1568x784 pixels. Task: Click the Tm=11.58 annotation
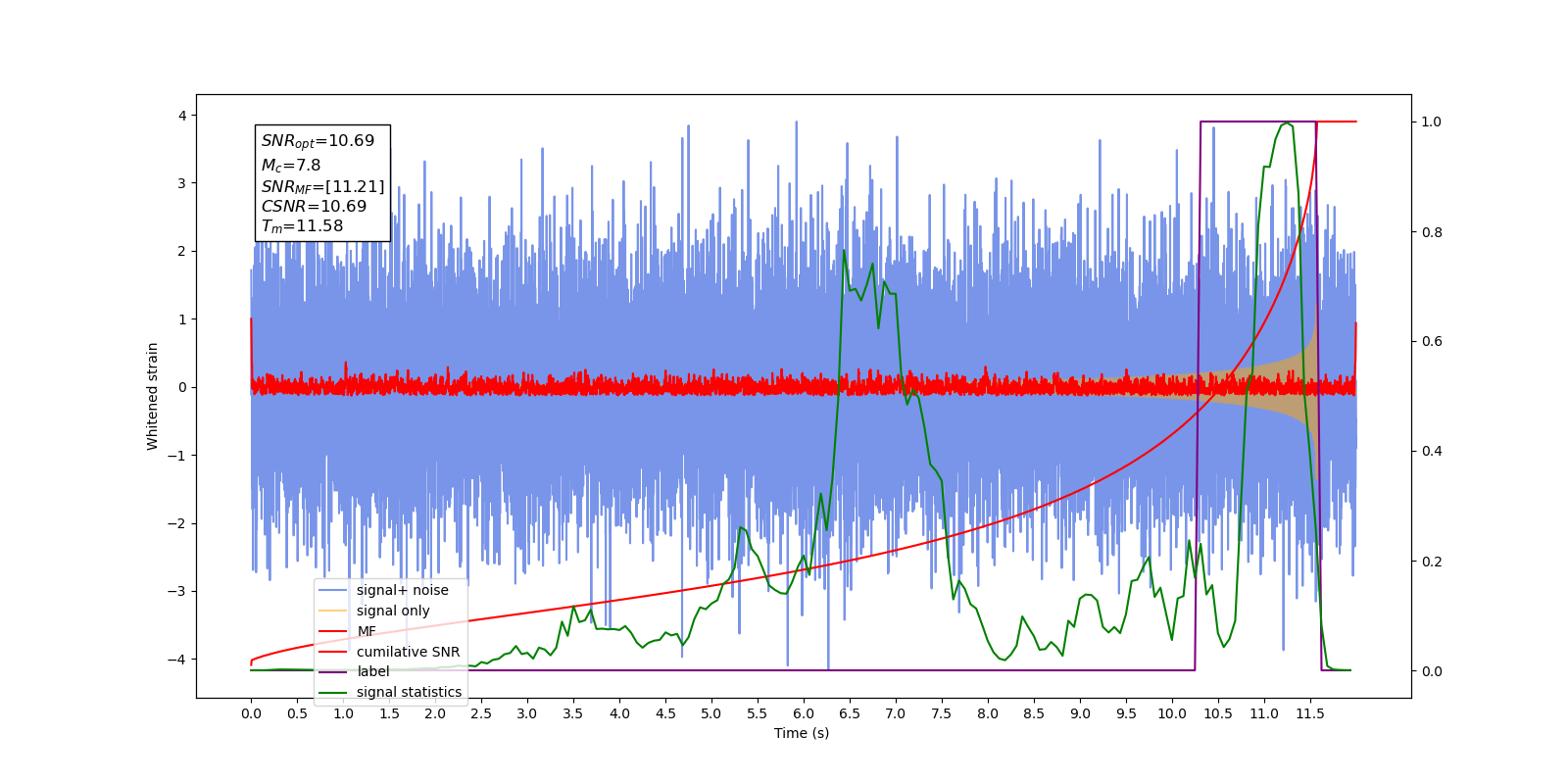(302, 226)
